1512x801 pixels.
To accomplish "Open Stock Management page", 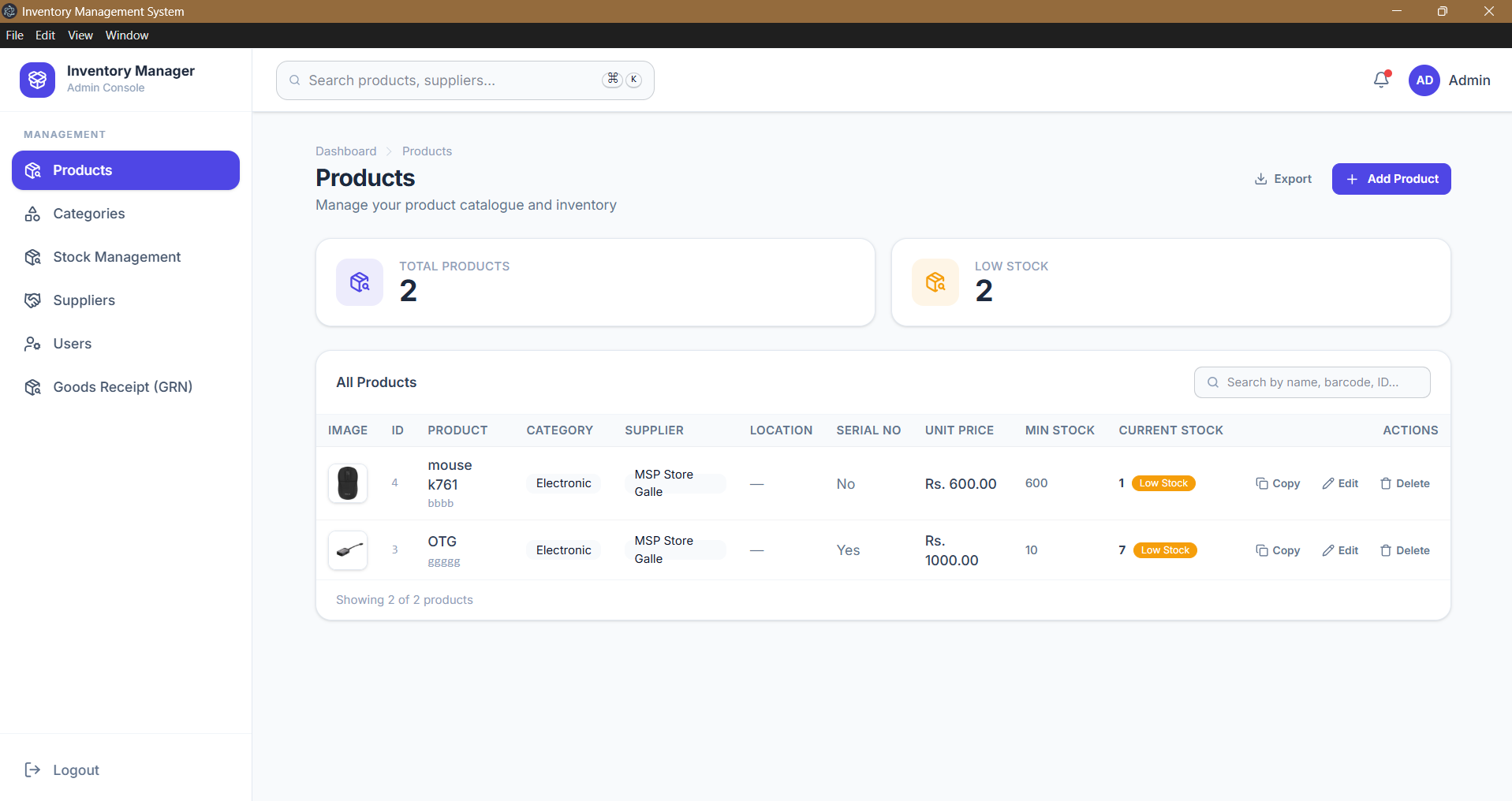I will [125, 257].
